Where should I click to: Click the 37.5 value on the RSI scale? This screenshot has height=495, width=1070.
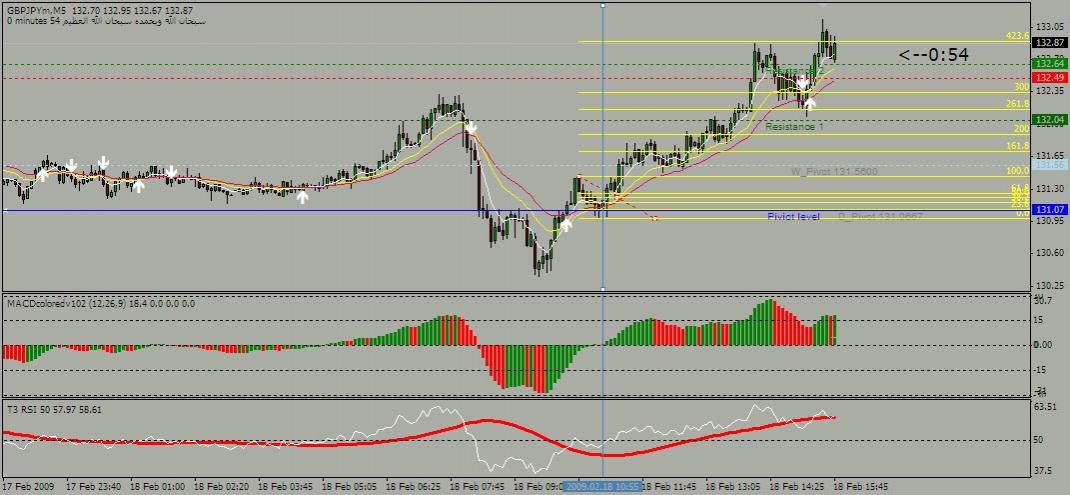pos(1045,470)
